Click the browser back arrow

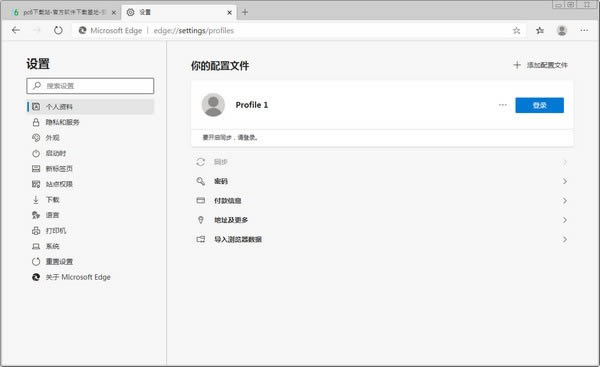16,30
